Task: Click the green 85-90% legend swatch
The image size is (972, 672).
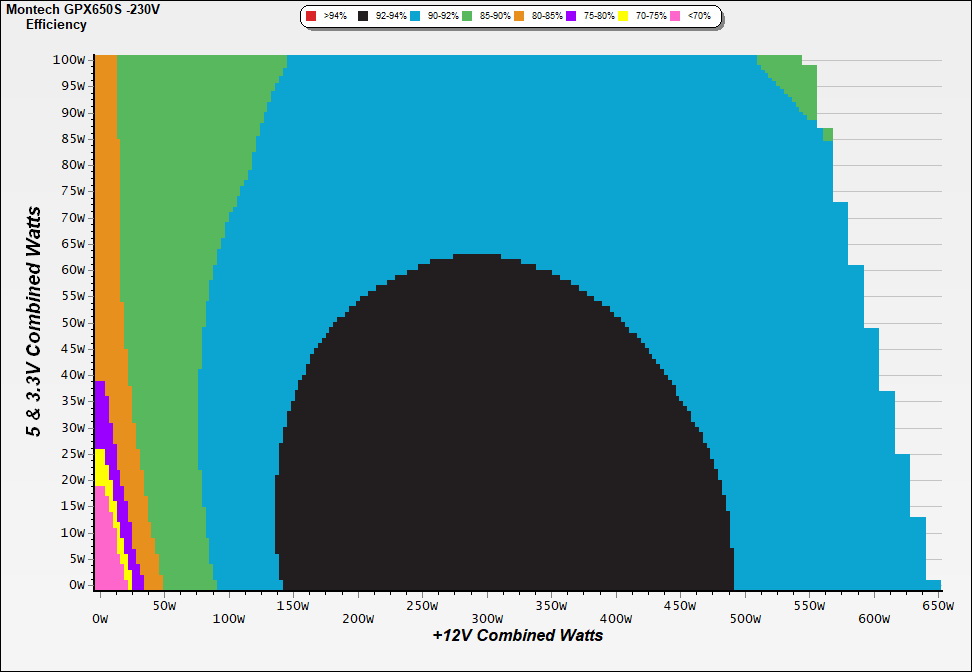Action: (x=467, y=17)
